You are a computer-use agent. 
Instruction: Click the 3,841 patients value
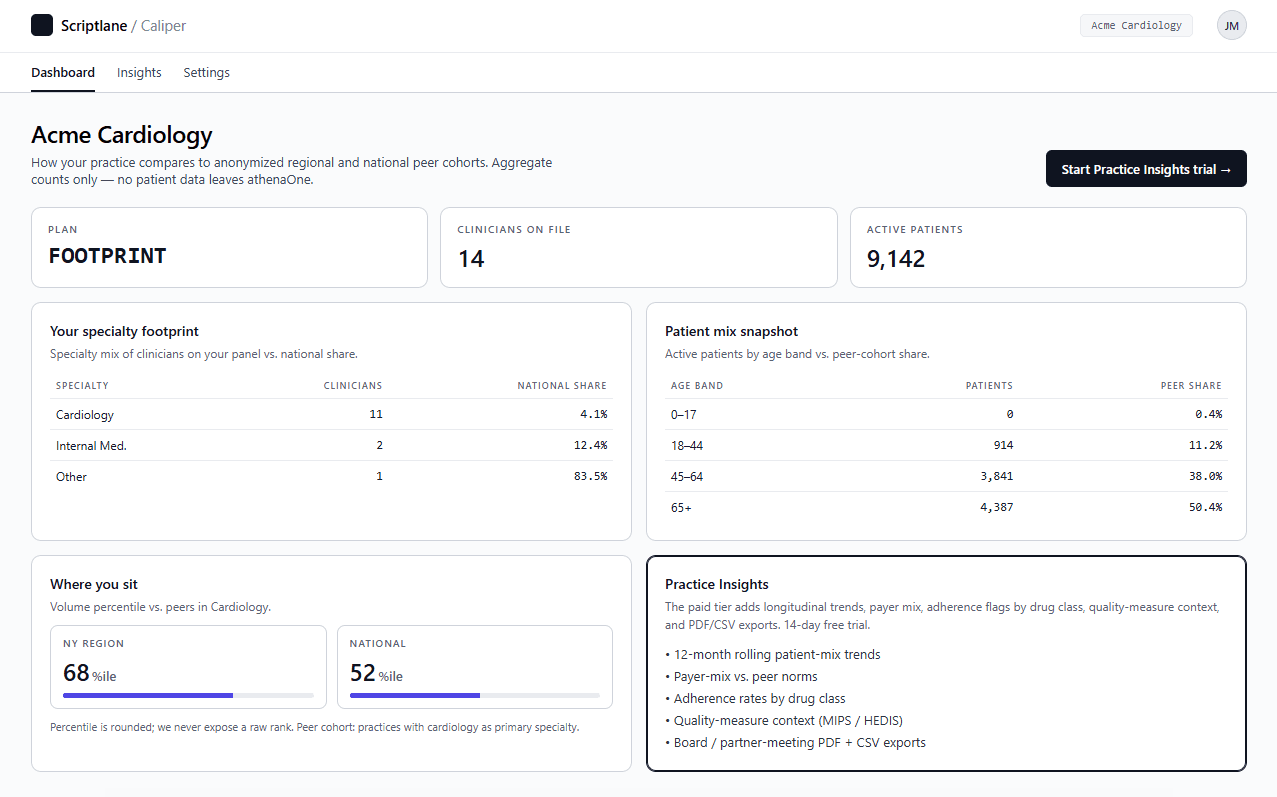(995, 476)
